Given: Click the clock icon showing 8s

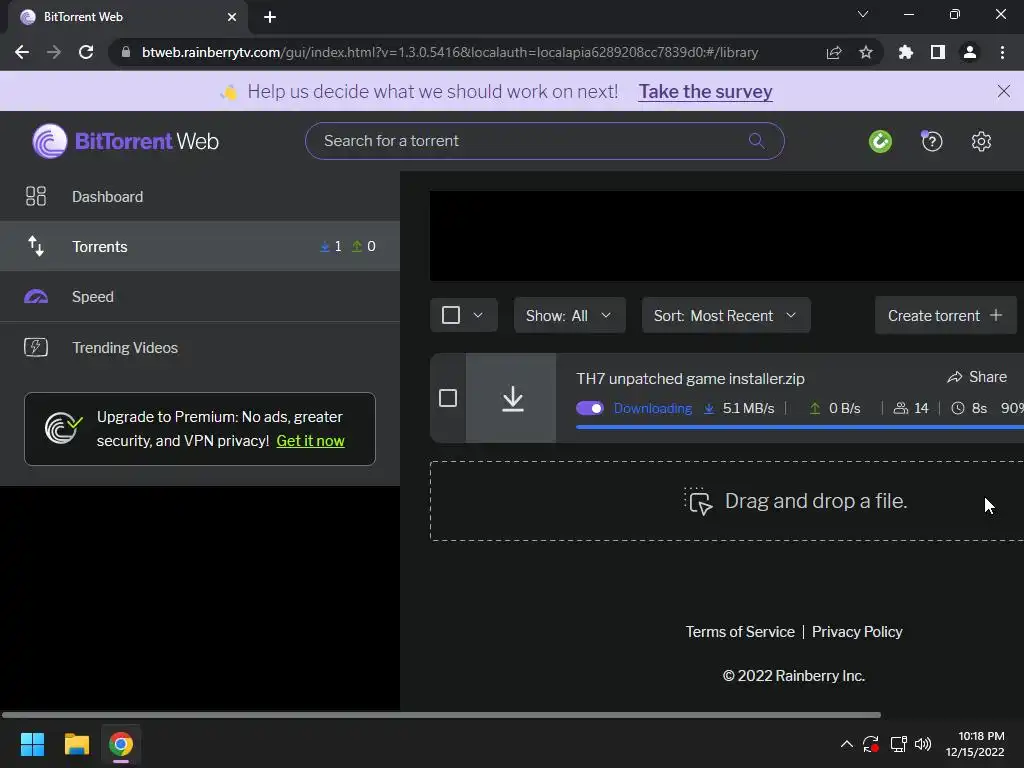Looking at the screenshot, I should [957, 408].
